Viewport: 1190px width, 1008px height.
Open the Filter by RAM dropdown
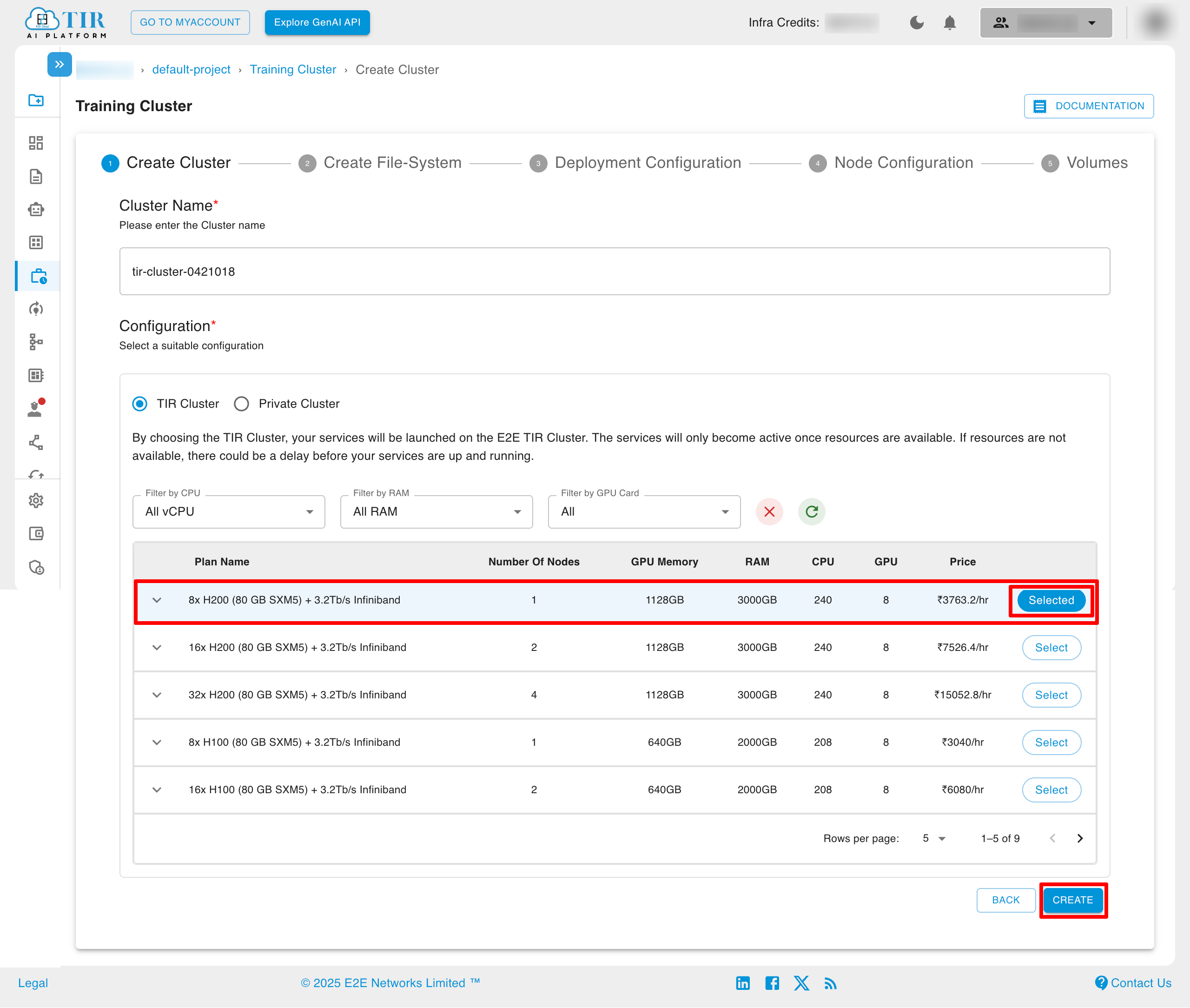(436, 511)
